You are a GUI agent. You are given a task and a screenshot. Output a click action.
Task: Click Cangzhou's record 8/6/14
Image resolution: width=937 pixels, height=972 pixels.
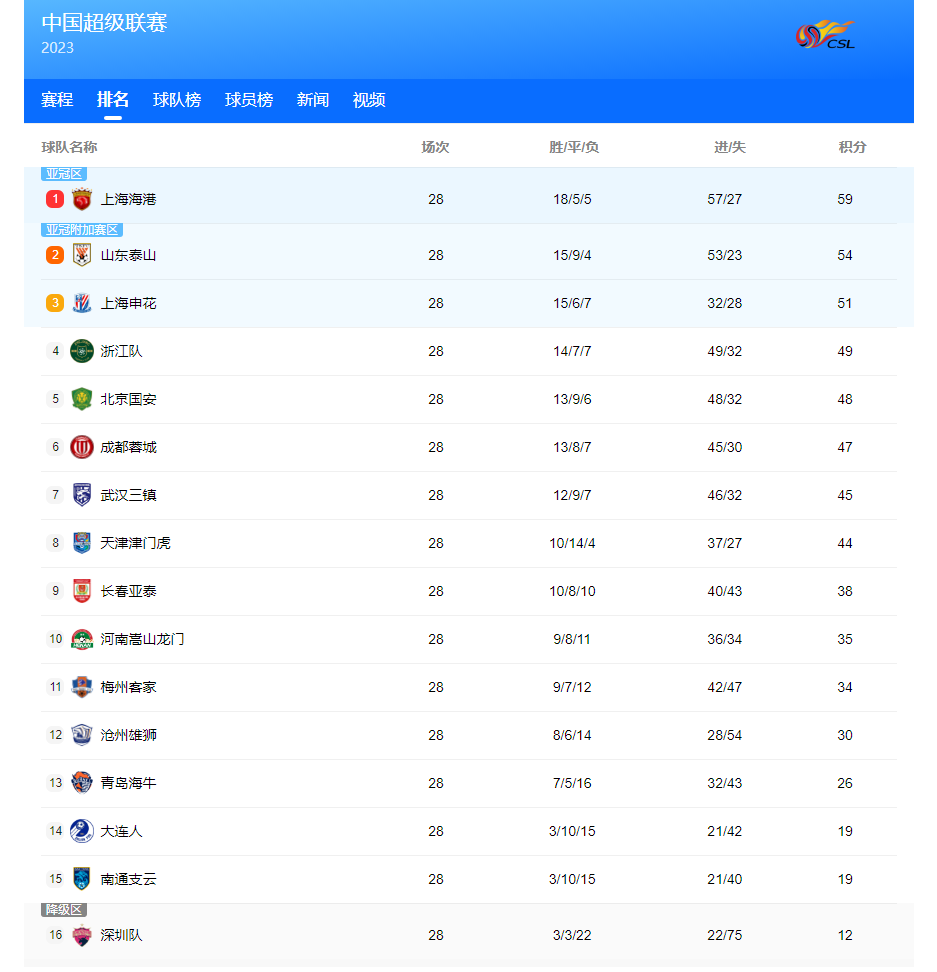tap(573, 735)
